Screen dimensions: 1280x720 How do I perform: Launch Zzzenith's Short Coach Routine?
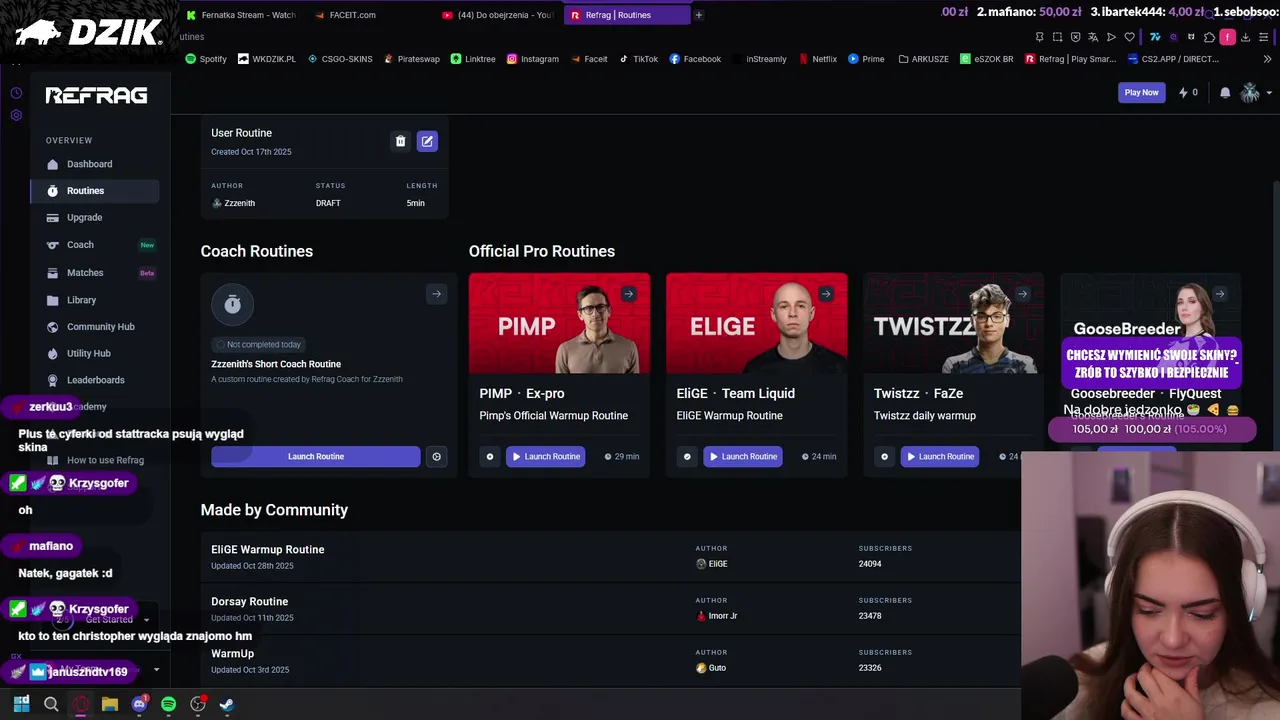coord(316,456)
